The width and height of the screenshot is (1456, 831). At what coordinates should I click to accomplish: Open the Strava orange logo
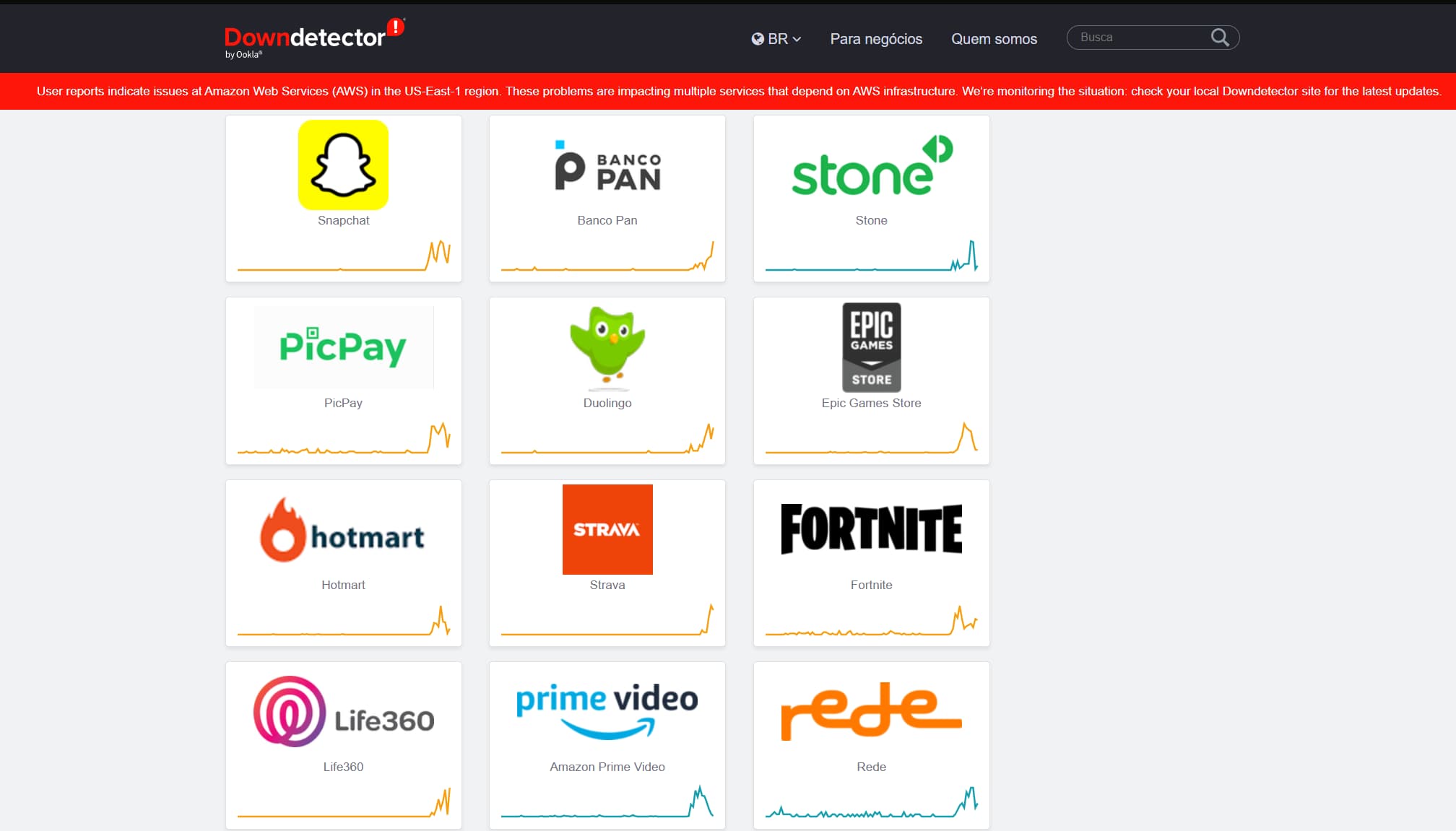[607, 529]
